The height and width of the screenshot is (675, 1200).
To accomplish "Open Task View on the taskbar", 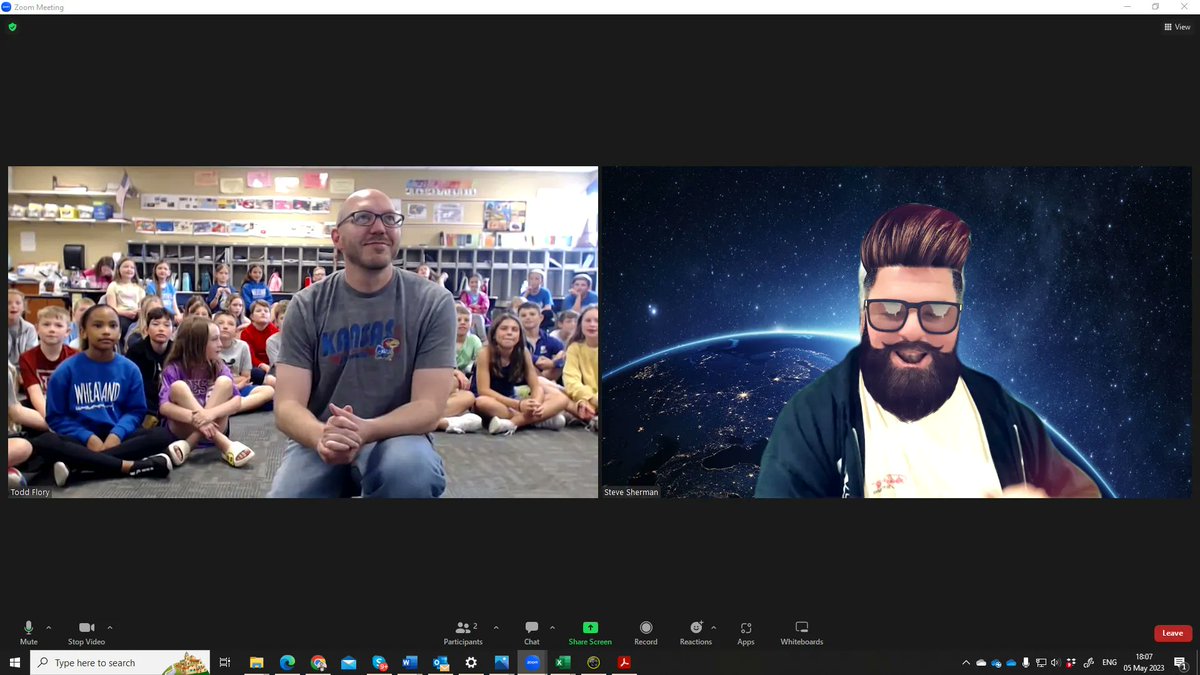I will coord(225,662).
